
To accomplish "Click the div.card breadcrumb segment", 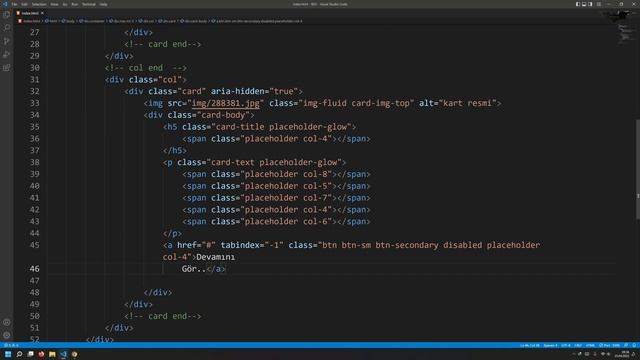I will click(x=167, y=21).
